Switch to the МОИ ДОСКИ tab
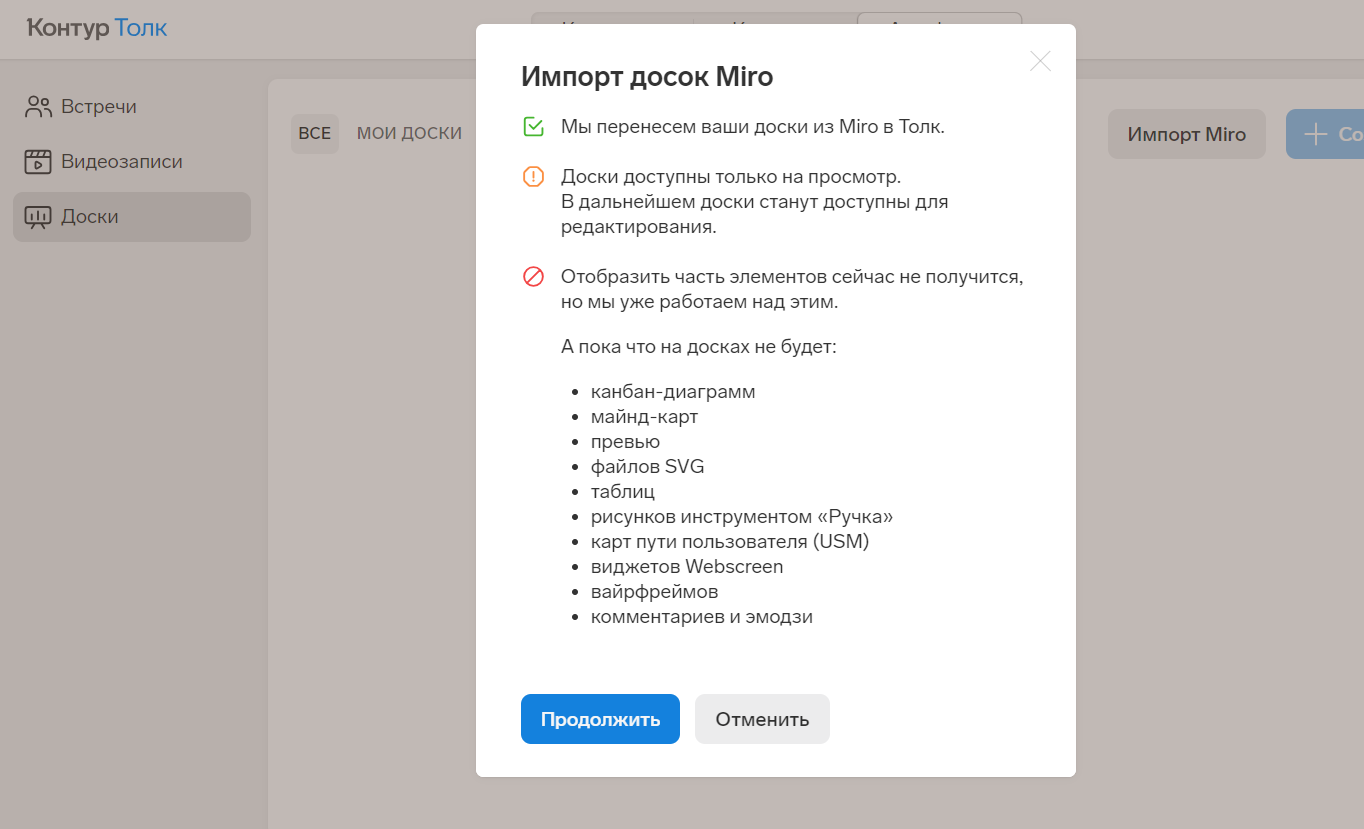The width and height of the screenshot is (1364, 829). 409,134
